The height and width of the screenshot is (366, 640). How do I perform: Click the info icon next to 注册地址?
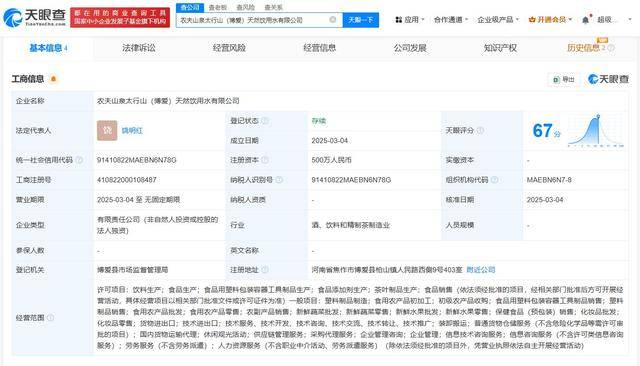265,270
